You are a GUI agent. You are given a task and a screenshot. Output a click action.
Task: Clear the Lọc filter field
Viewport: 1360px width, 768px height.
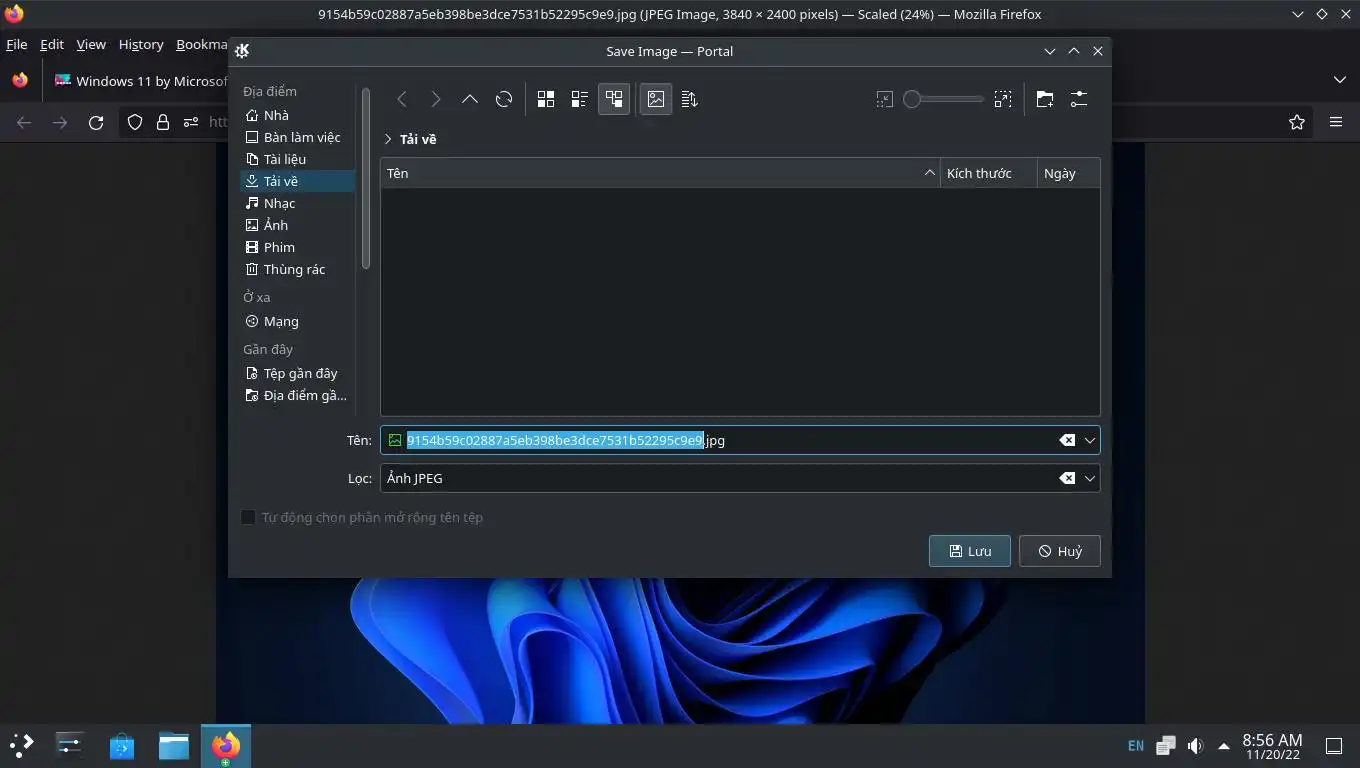click(1067, 478)
